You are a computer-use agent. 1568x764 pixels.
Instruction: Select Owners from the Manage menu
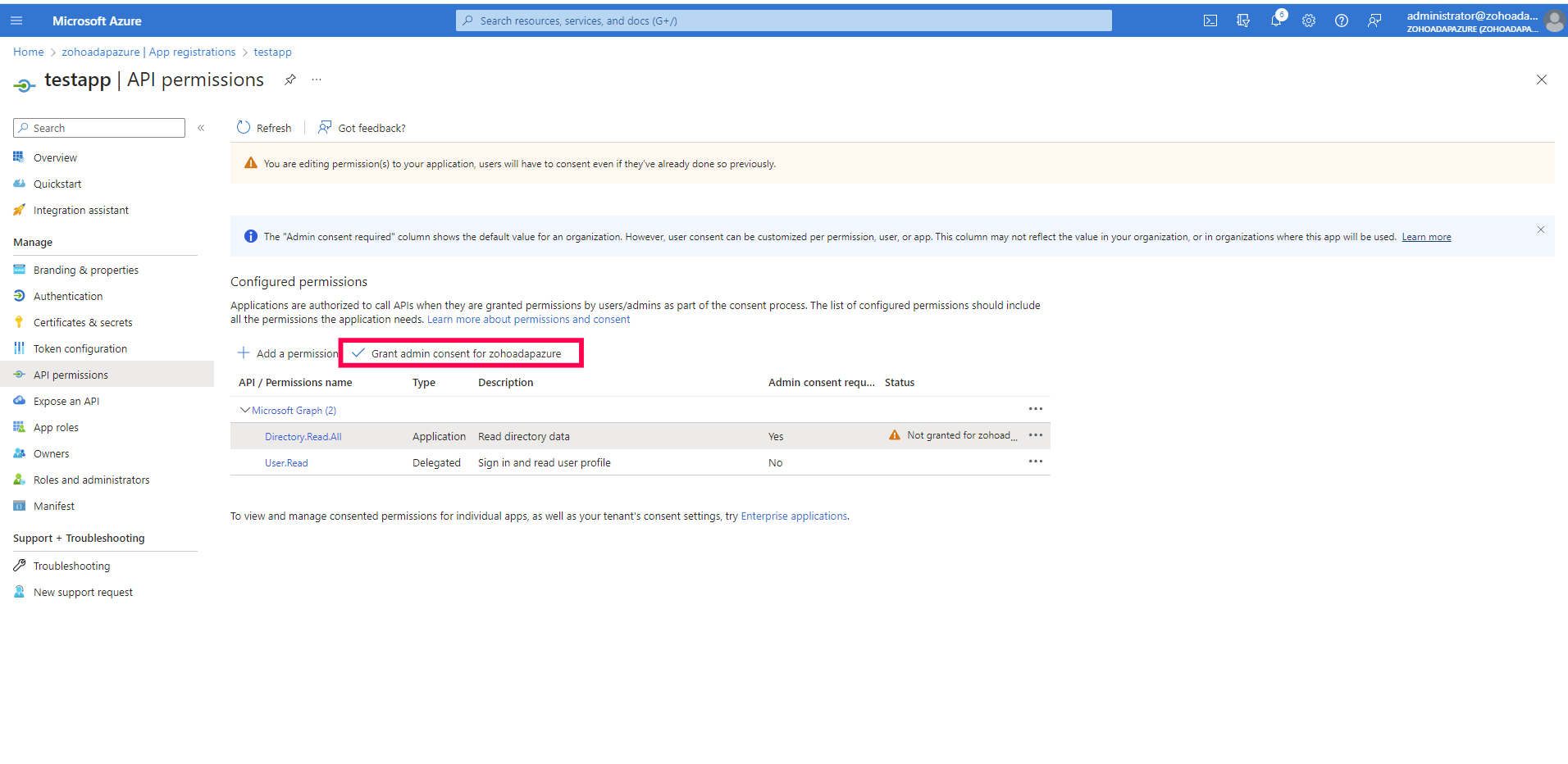(51, 452)
